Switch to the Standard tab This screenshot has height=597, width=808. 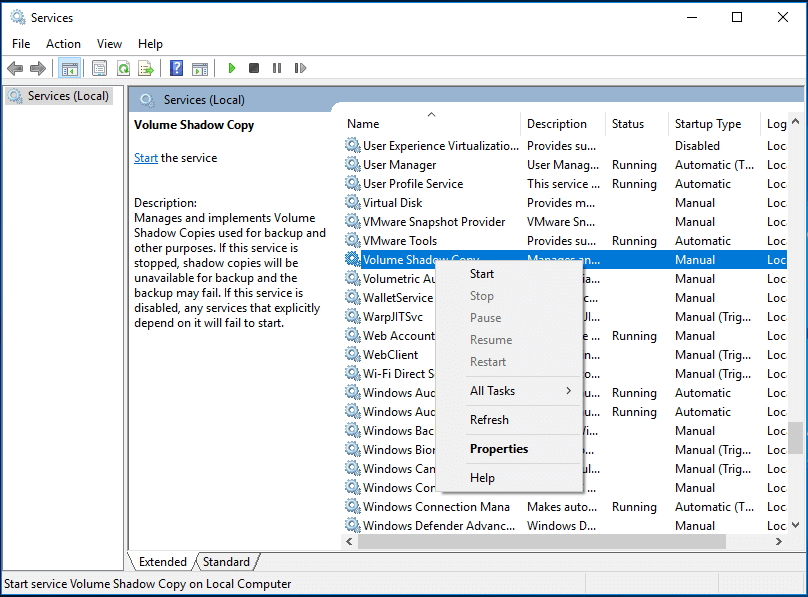pyautogui.click(x=226, y=561)
